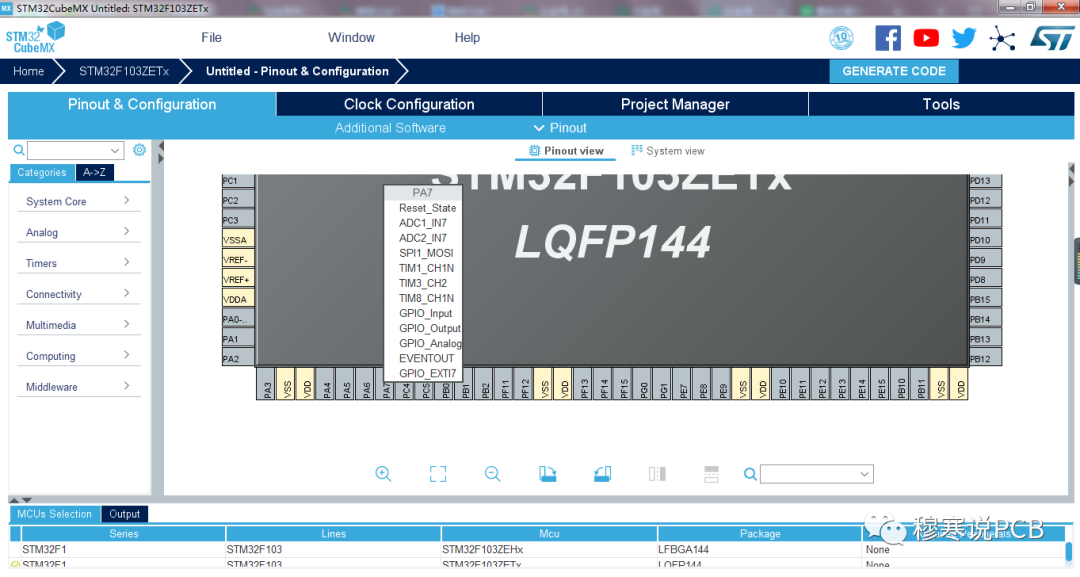Open Twitter bird icon

964,38
